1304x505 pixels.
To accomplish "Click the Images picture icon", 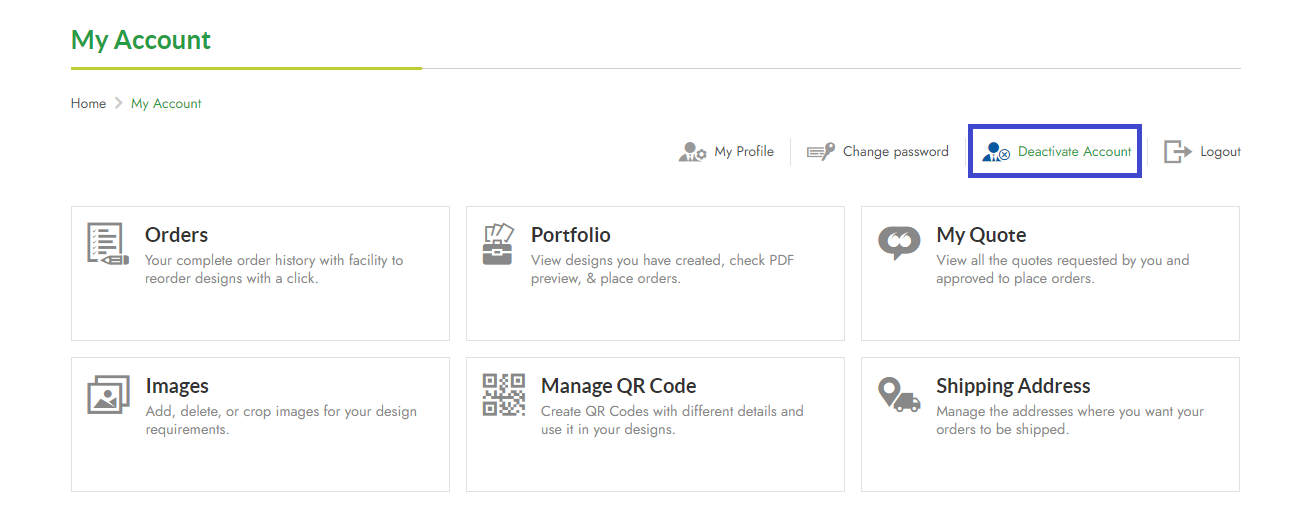I will point(108,395).
